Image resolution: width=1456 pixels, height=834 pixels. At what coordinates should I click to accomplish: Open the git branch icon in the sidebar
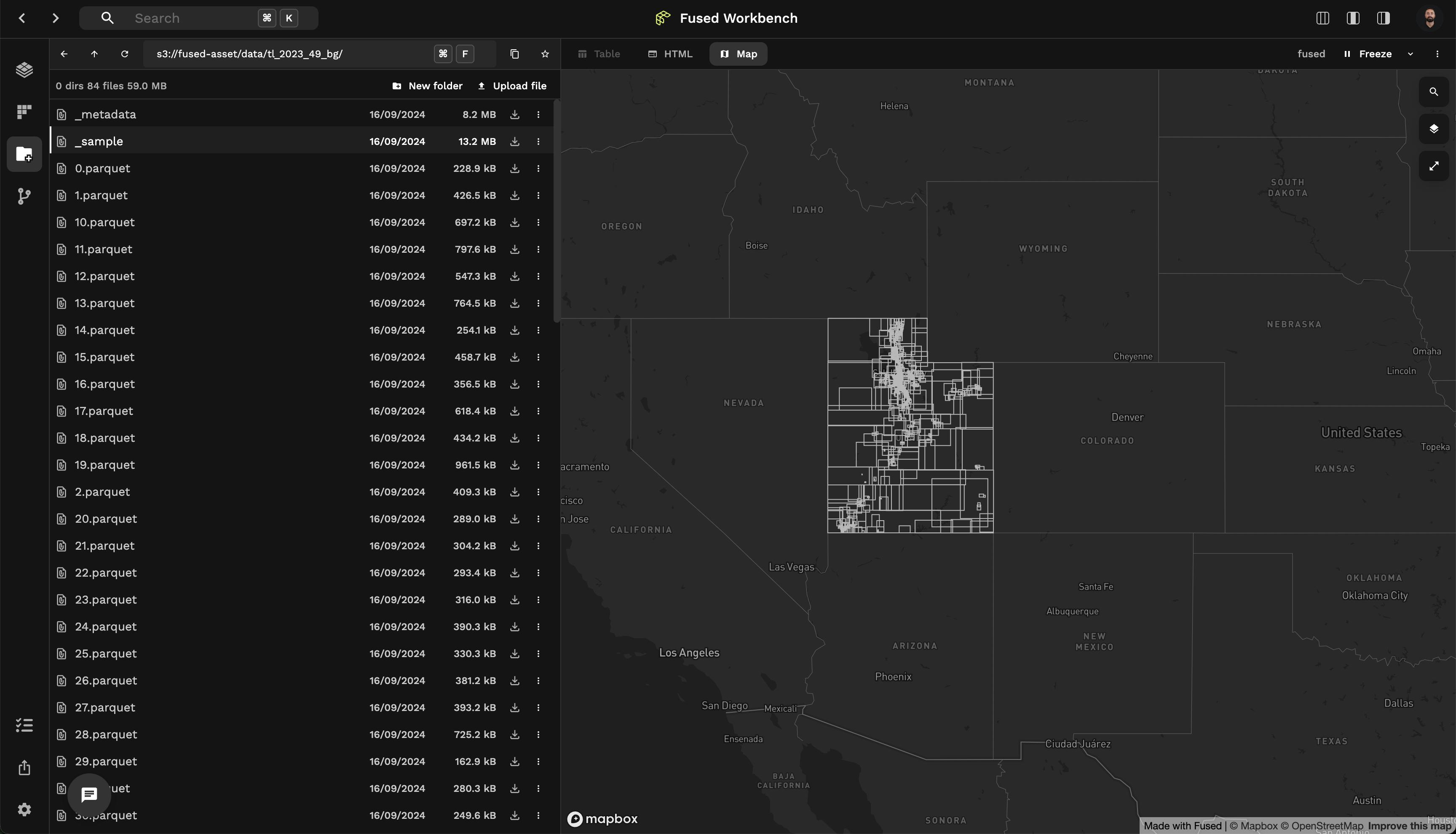(24, 196)
